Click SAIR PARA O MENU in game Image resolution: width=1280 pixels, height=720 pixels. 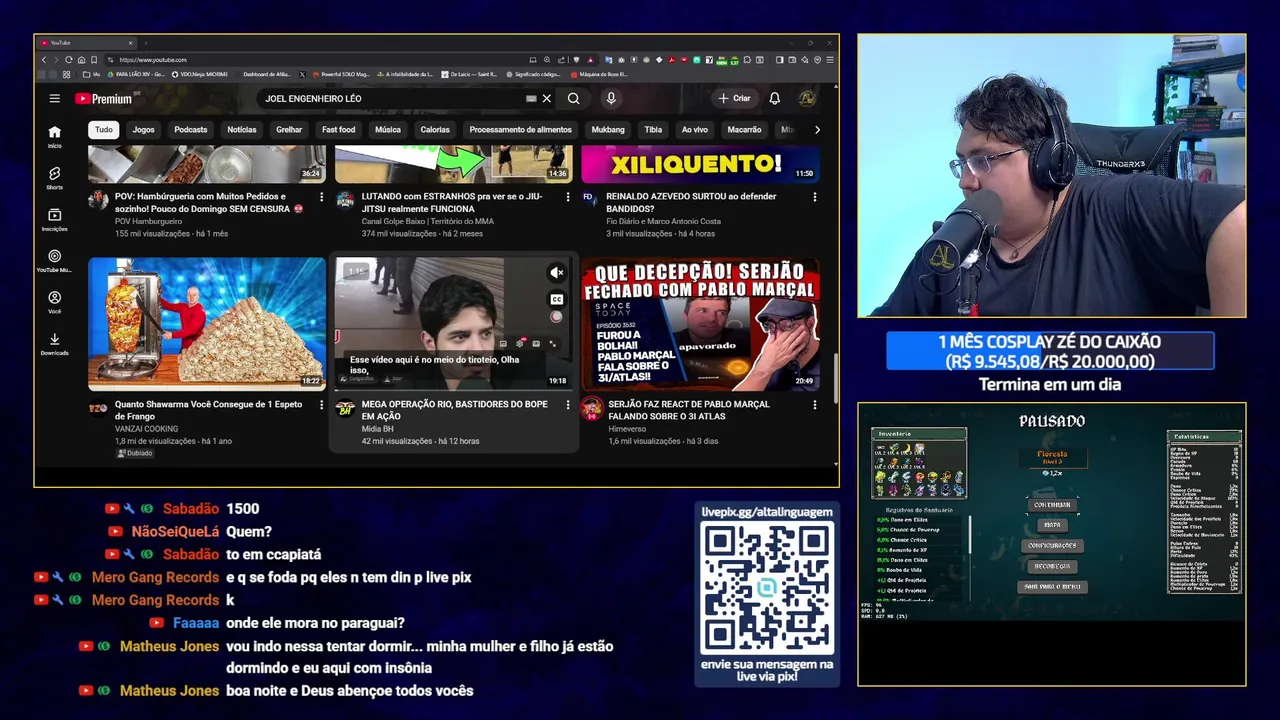(1052, 587)
